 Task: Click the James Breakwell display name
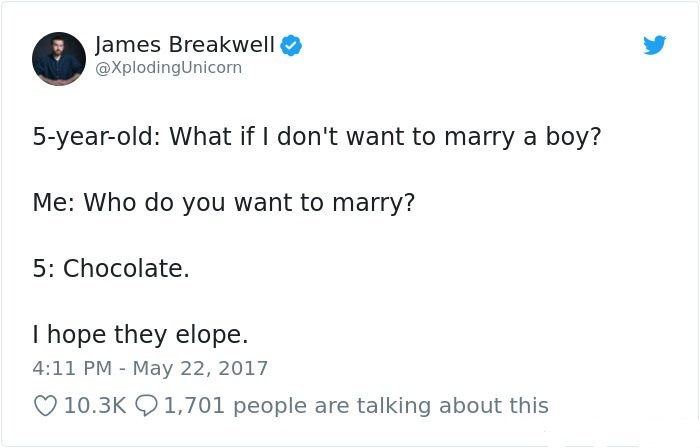(x=185, y=45)
